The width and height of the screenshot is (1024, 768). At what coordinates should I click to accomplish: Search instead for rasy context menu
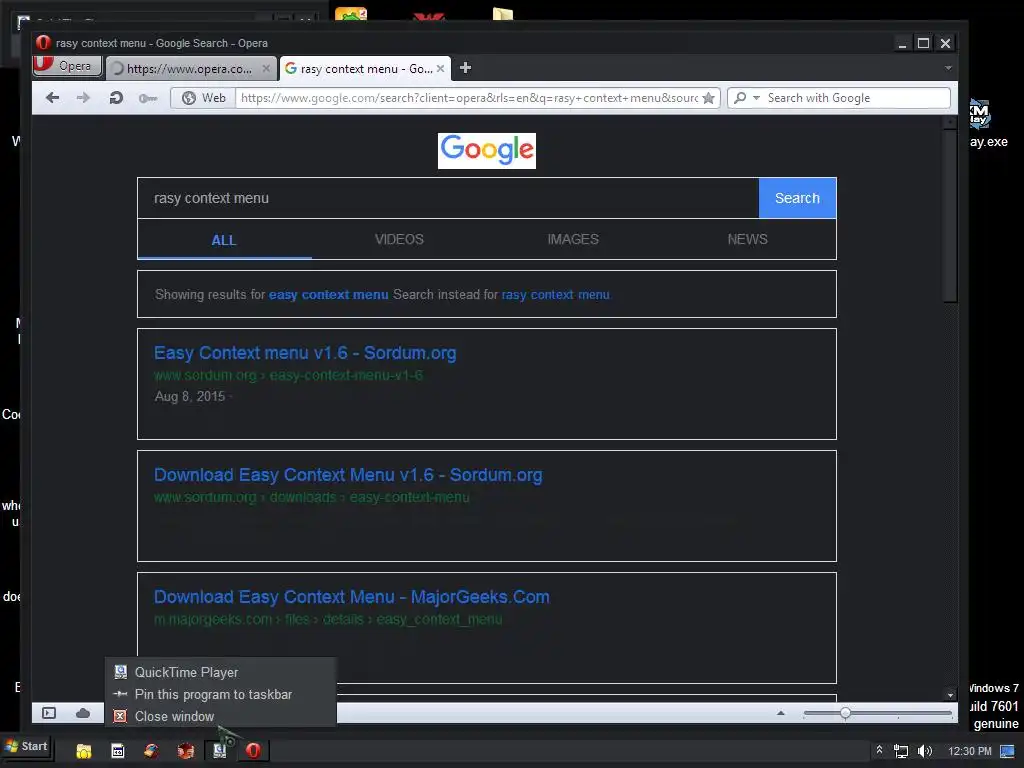[555, 295]
